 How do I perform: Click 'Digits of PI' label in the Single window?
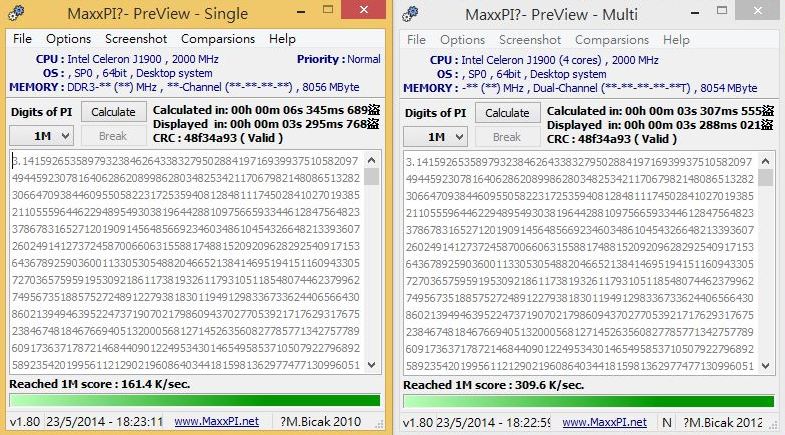point(42,112)
